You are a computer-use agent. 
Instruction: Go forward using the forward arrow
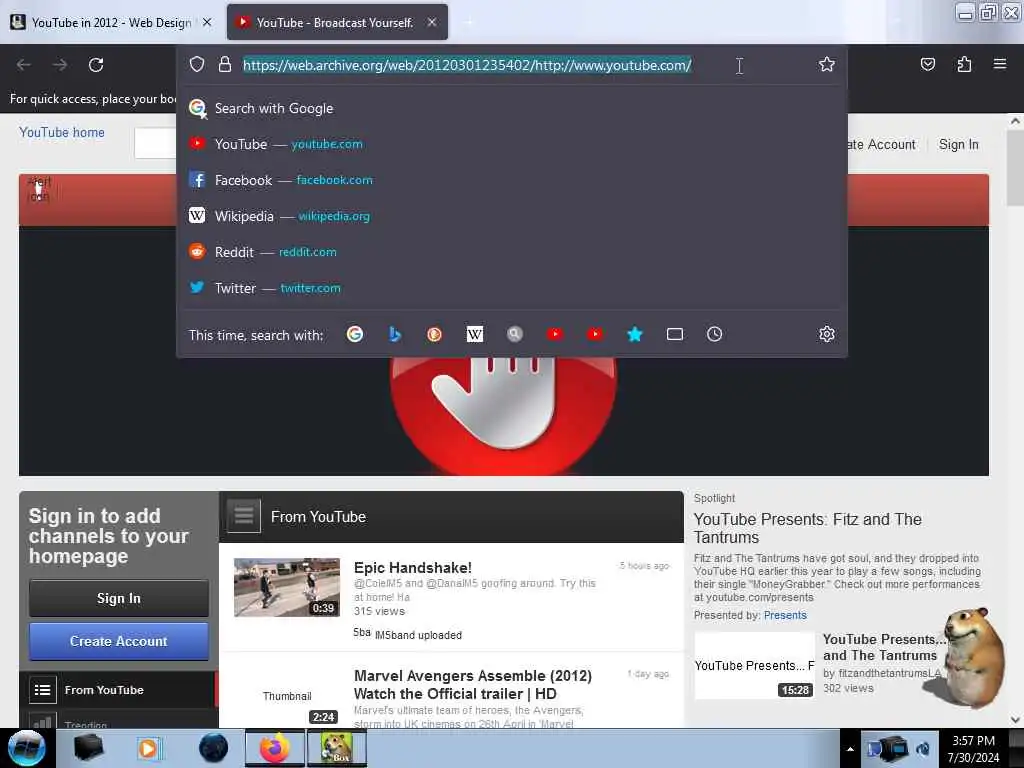coord(60,65)
